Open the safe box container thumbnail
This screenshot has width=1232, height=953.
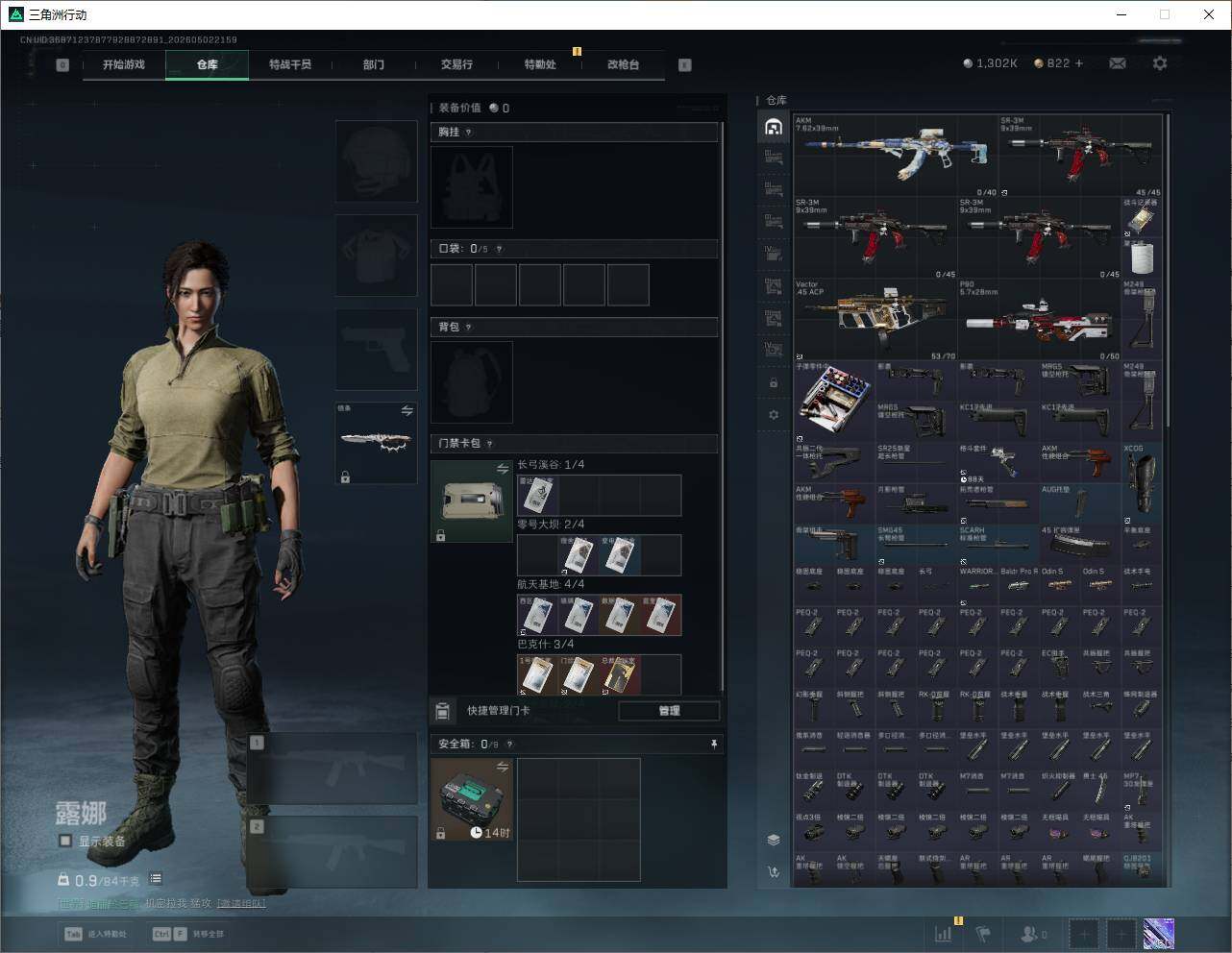coord(472,799)
